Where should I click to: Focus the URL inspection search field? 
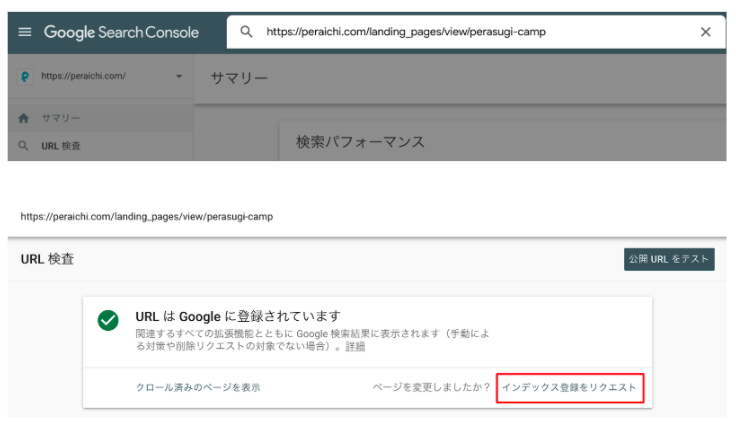(x=470, y=32)
